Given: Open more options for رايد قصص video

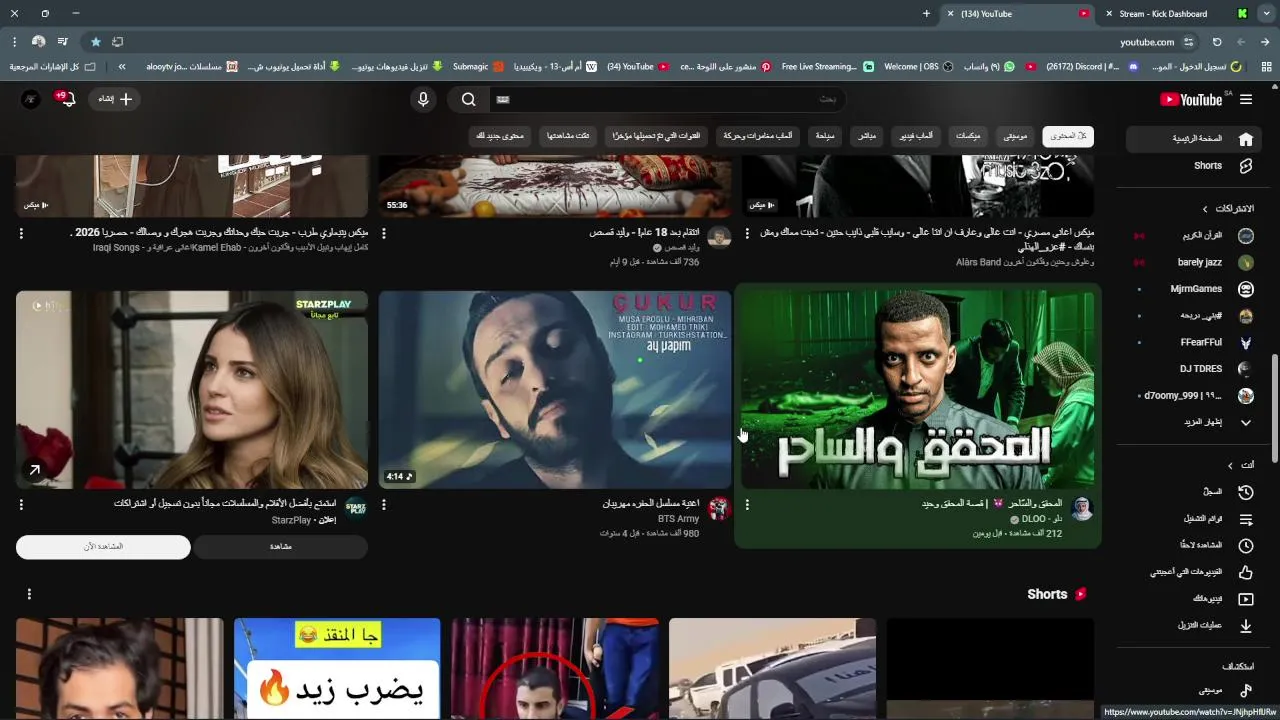Looking at the screenshot, I should point(384,233).
